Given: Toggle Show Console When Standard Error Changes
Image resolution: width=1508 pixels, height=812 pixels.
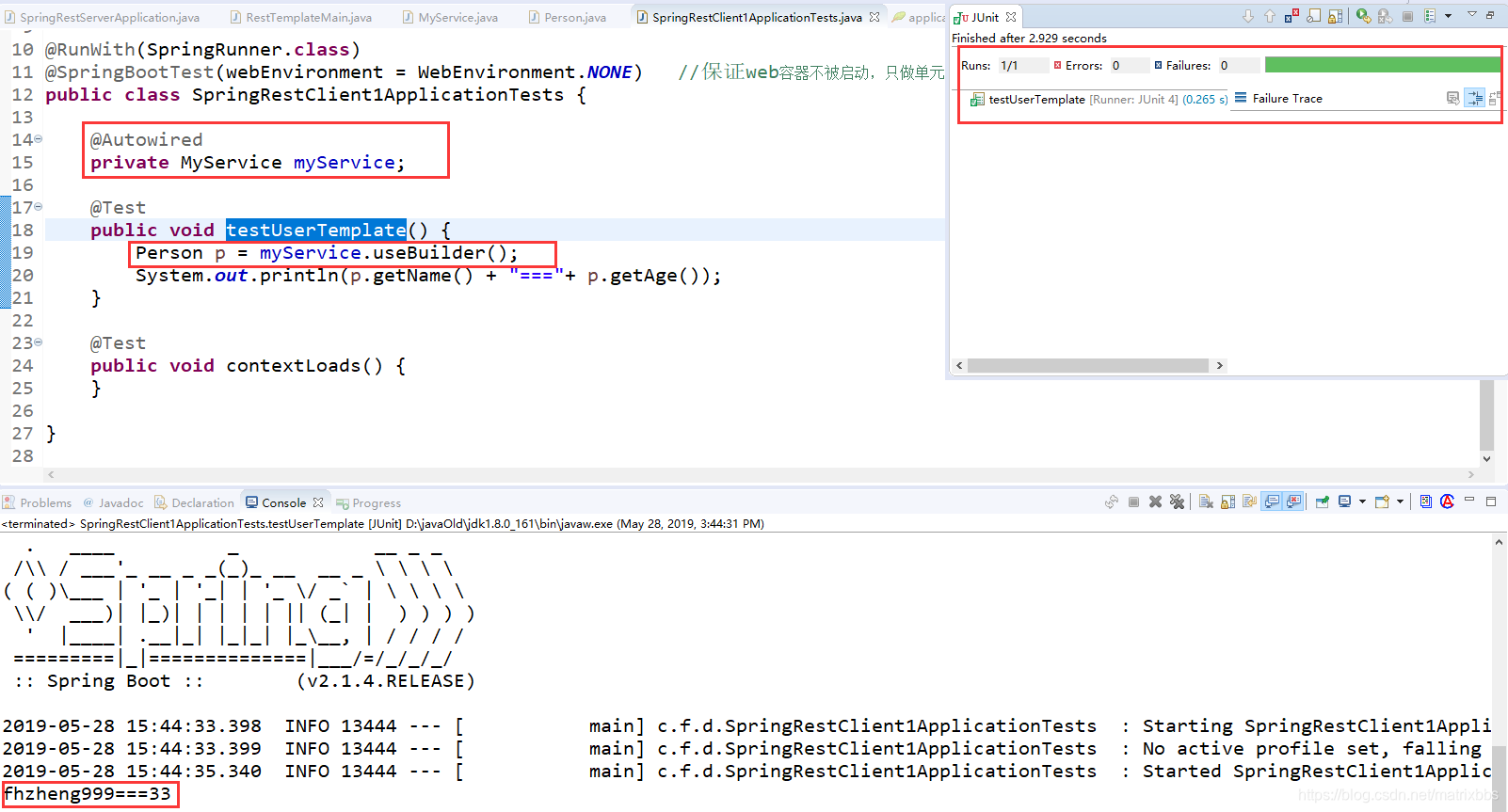Looking at the screenshot, I should point(1293,502).
